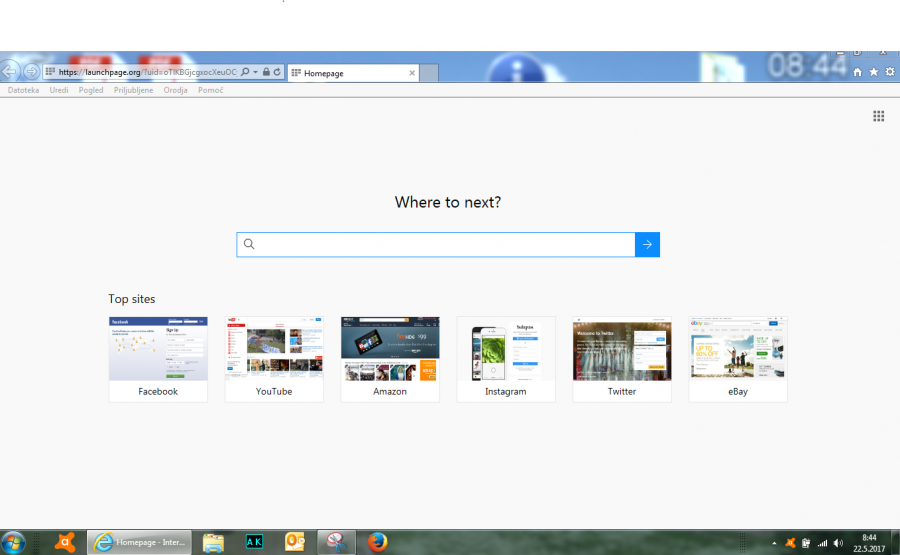Open Avast antivirus from the taskbar
This screenshot has width=900, height=555.
(x=66, y=542)
